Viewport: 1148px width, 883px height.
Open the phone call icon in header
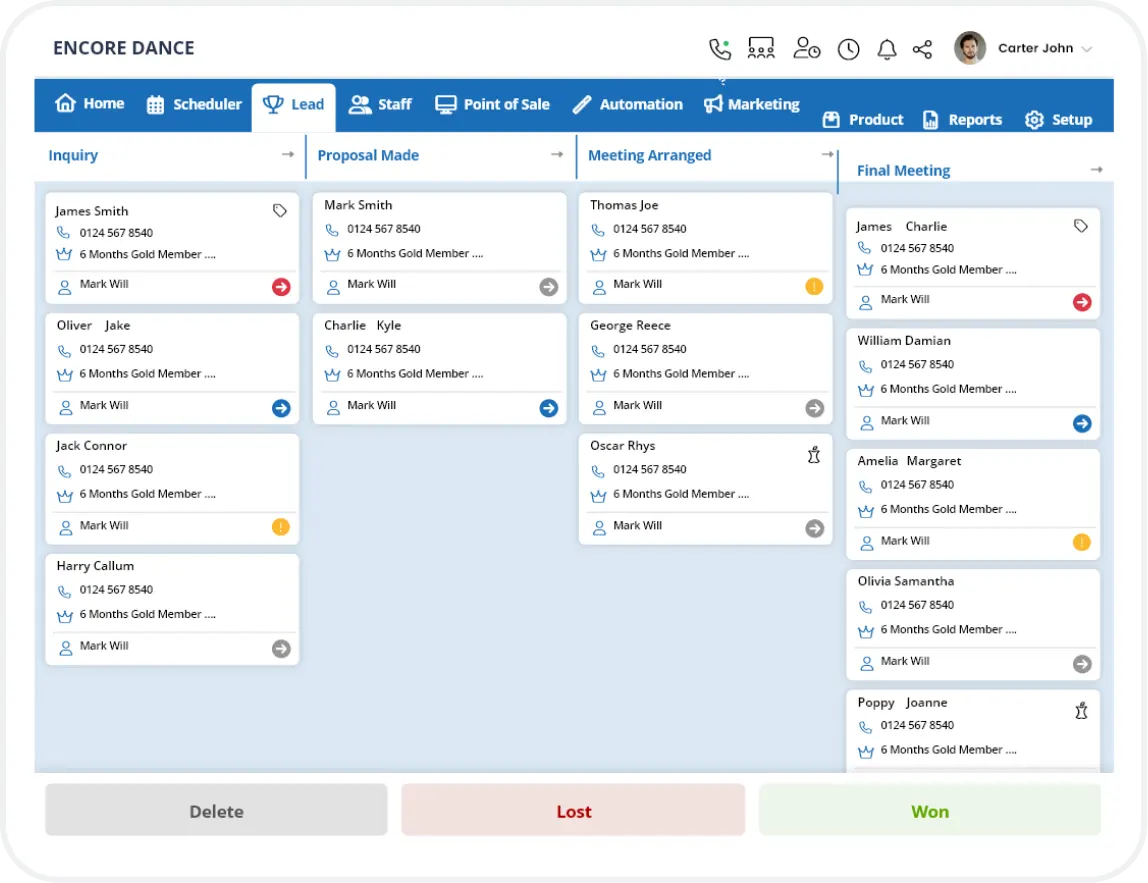click(x=720, y=49)
